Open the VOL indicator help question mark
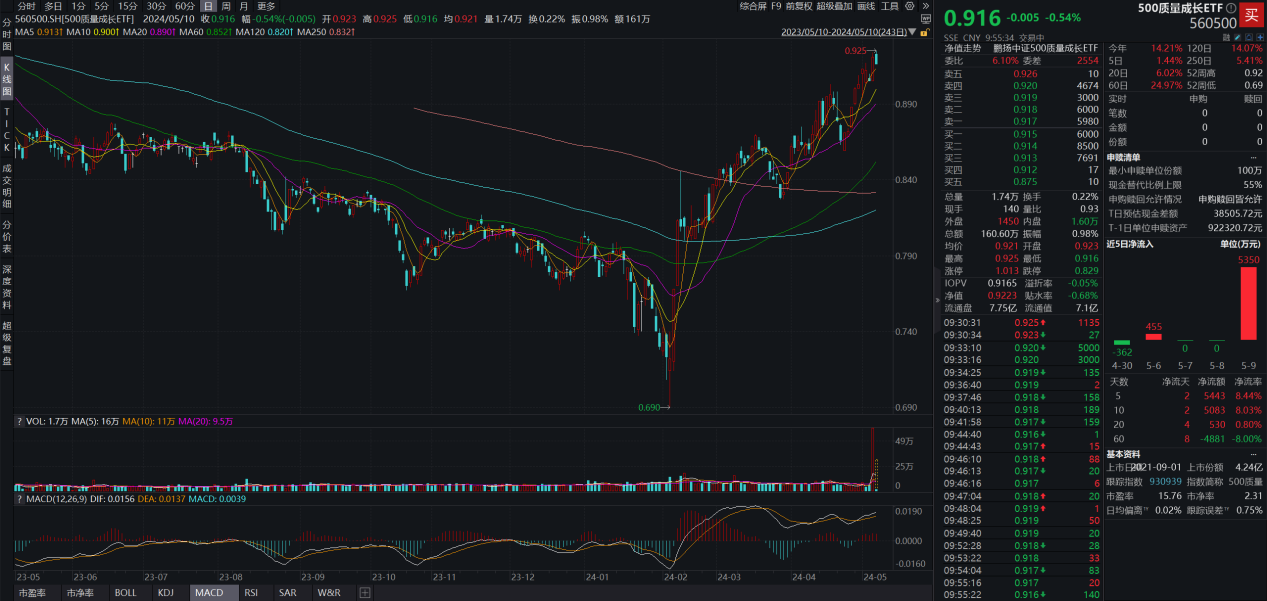Image resolution: width=1267 pixels, height=601 pixels. click(19, 422)
